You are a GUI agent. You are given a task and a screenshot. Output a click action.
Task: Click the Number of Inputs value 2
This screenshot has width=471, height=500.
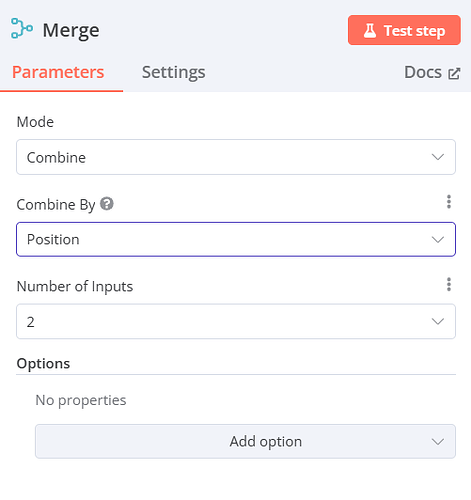pos(31,322)
